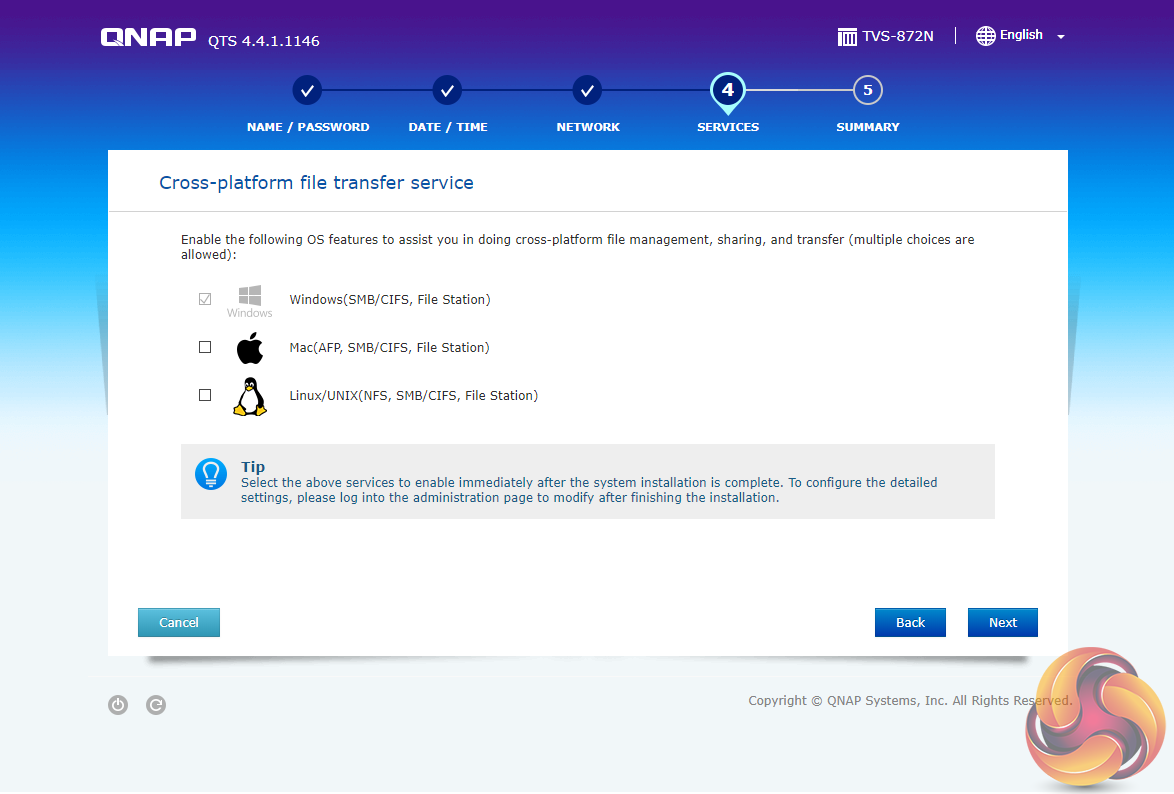Click the Mac(AFP, SMB/CIFS, File Station) label

pyautogui.click(x=389, y=348)
